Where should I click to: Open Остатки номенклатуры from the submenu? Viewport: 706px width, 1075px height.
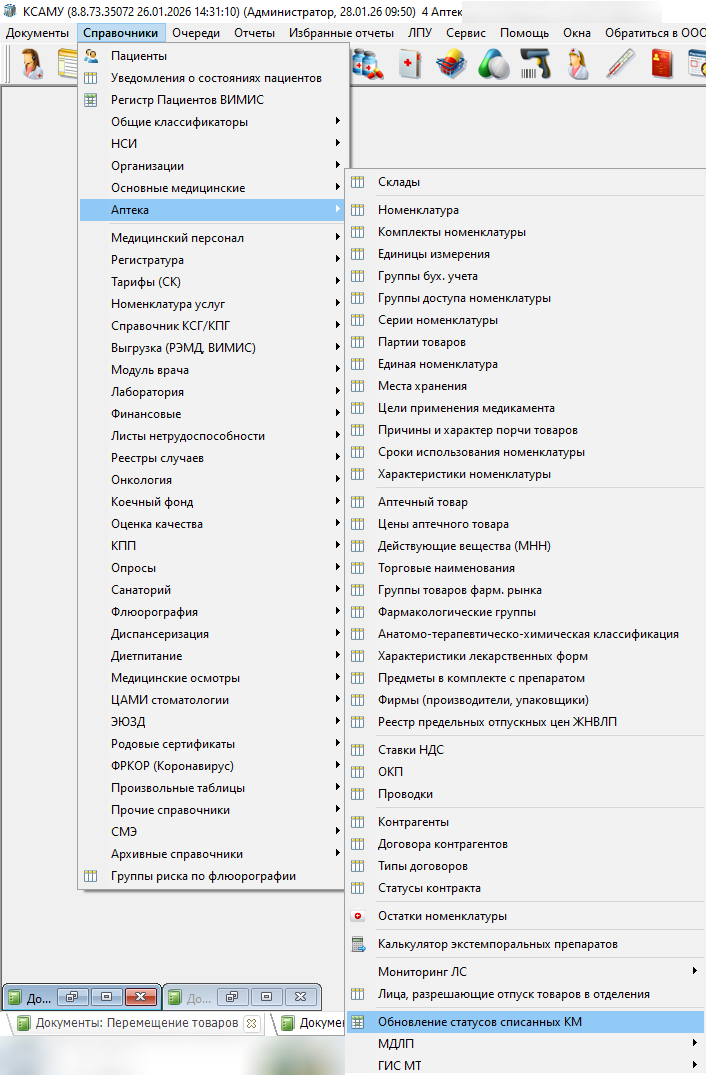442,916
